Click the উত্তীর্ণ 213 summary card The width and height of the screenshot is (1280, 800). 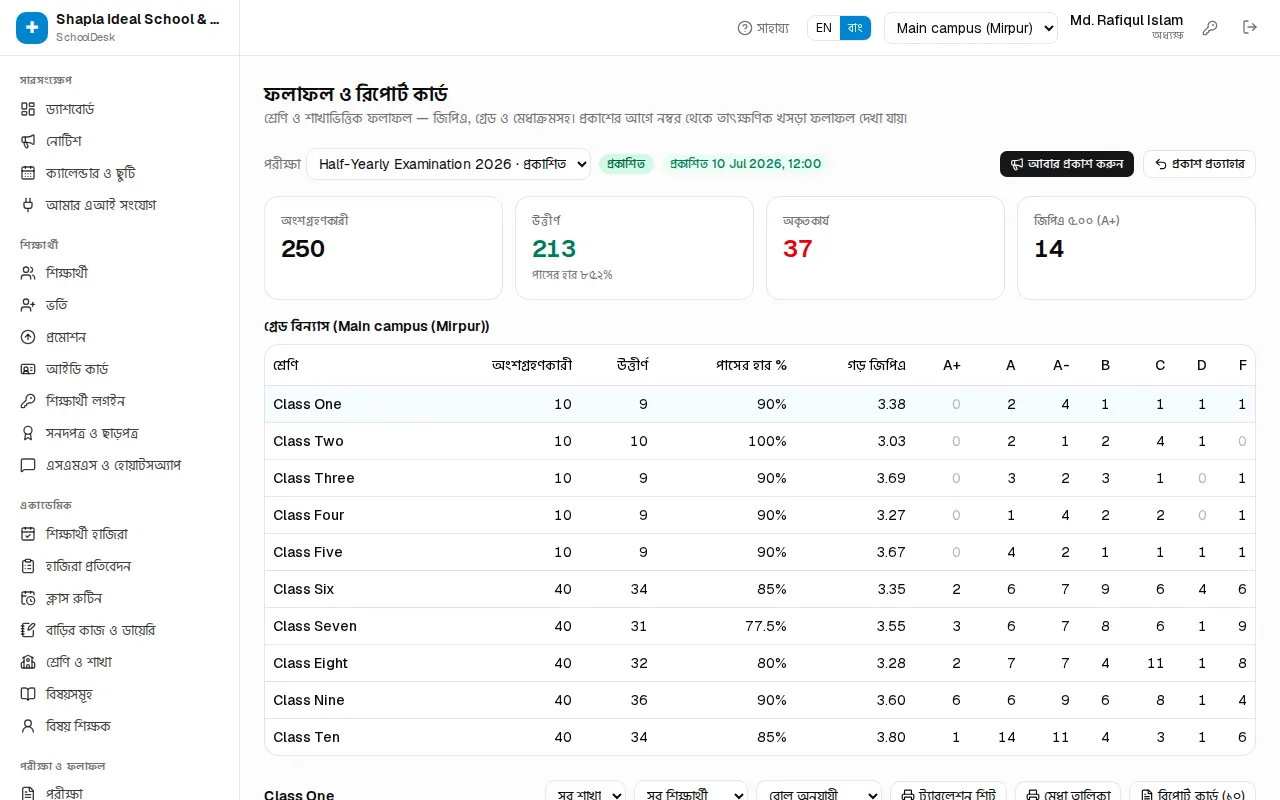point(634,248)
